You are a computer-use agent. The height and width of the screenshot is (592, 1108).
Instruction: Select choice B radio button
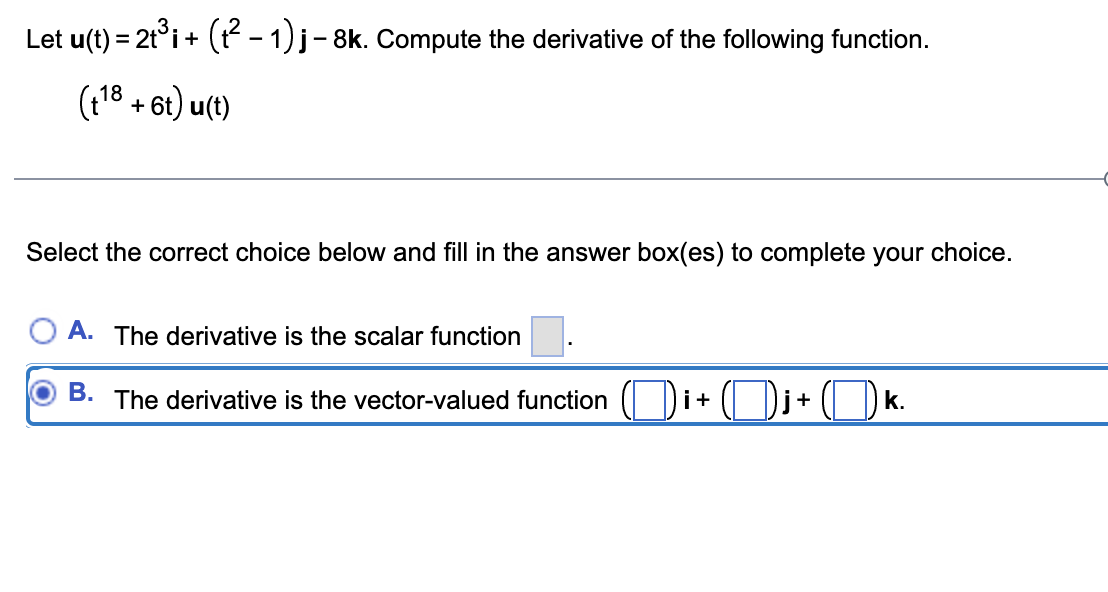(43, 392)
